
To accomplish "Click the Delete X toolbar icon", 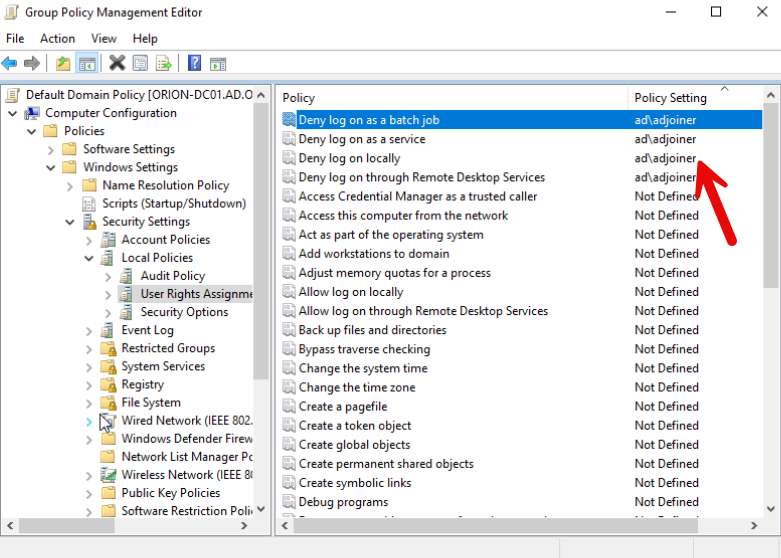I will coord(117,63).
